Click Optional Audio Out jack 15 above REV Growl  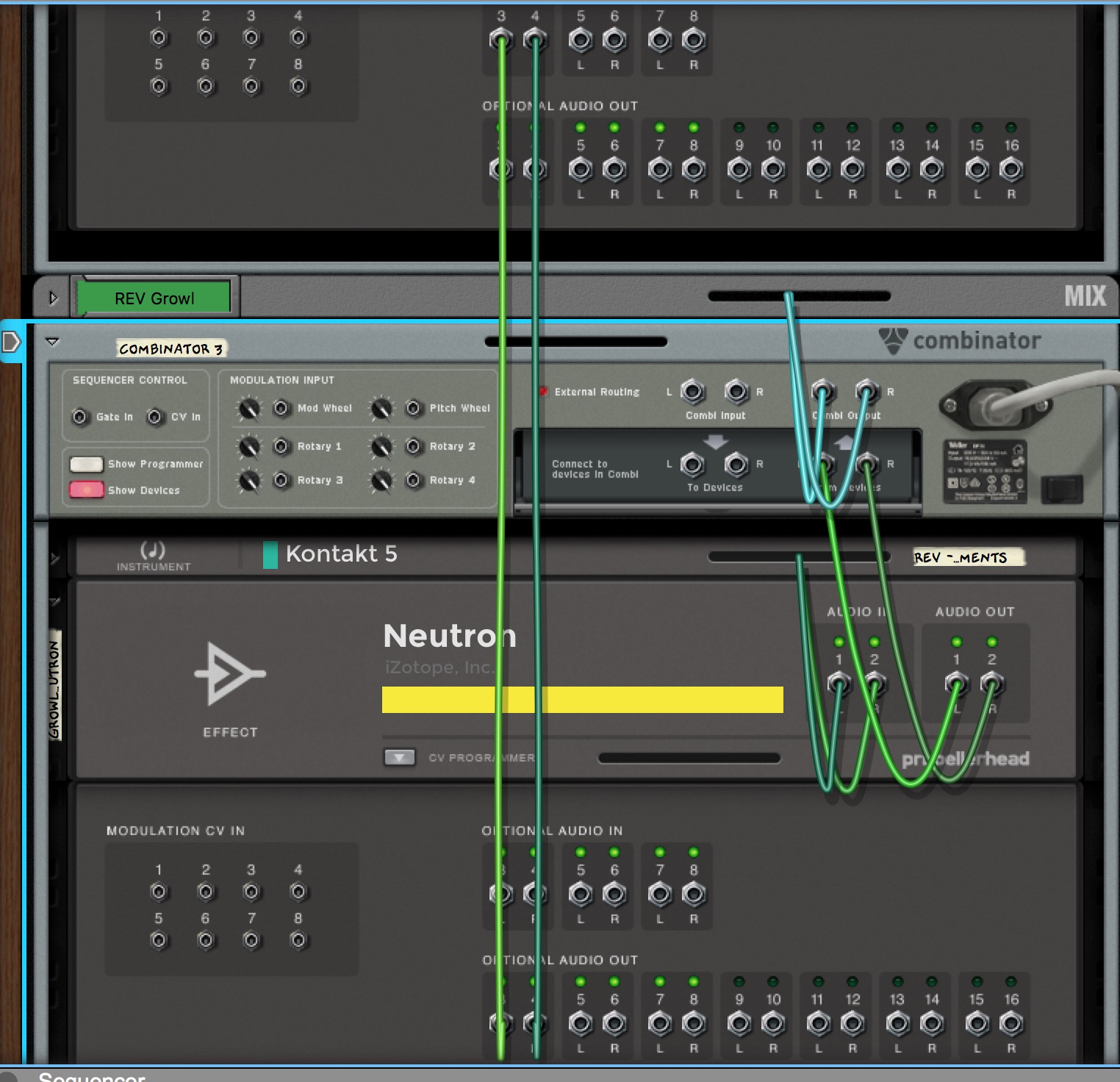(x=977, y=170)
